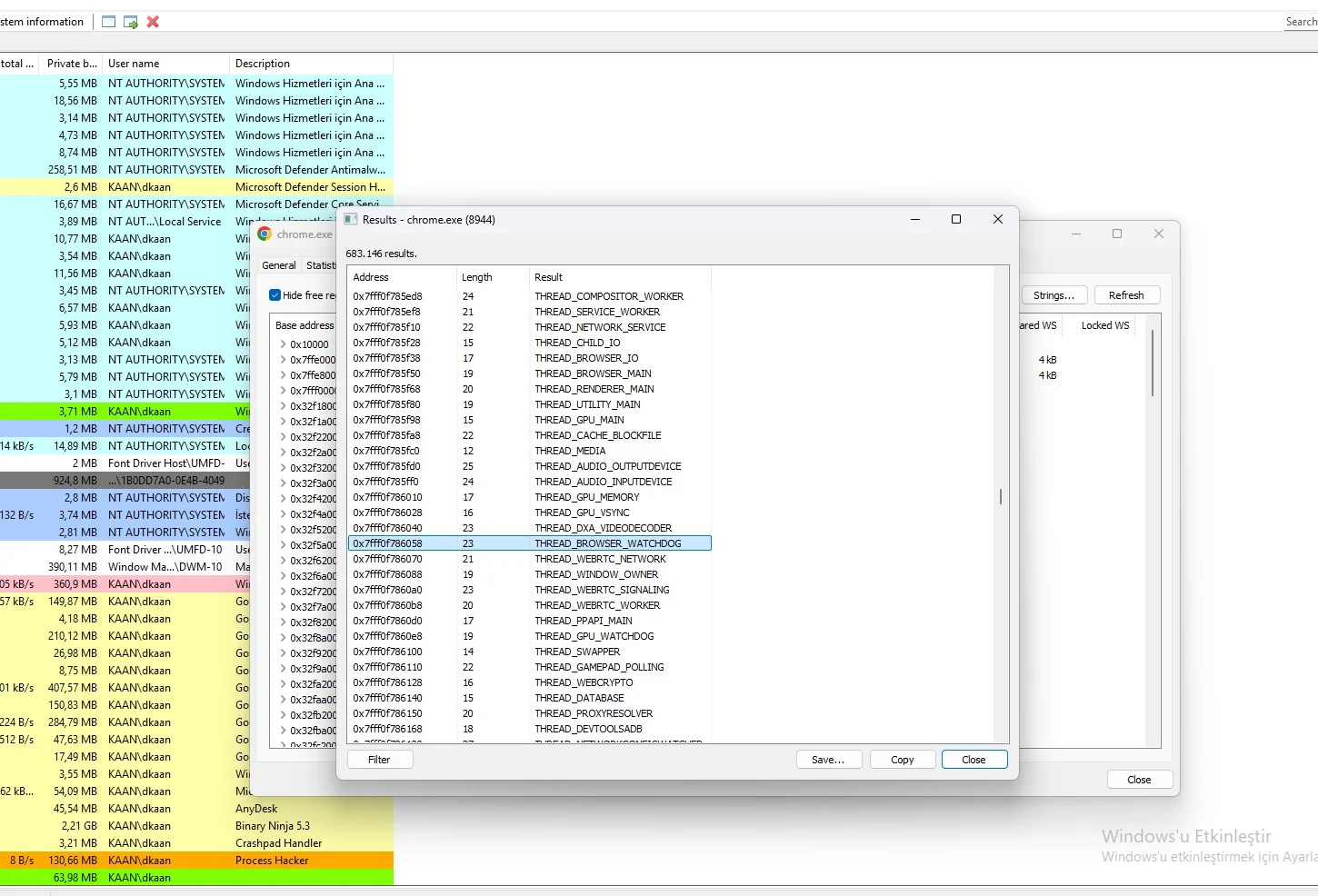
Task: Expand the 0x32f72000 memory region row
Action: pos(283,592)
